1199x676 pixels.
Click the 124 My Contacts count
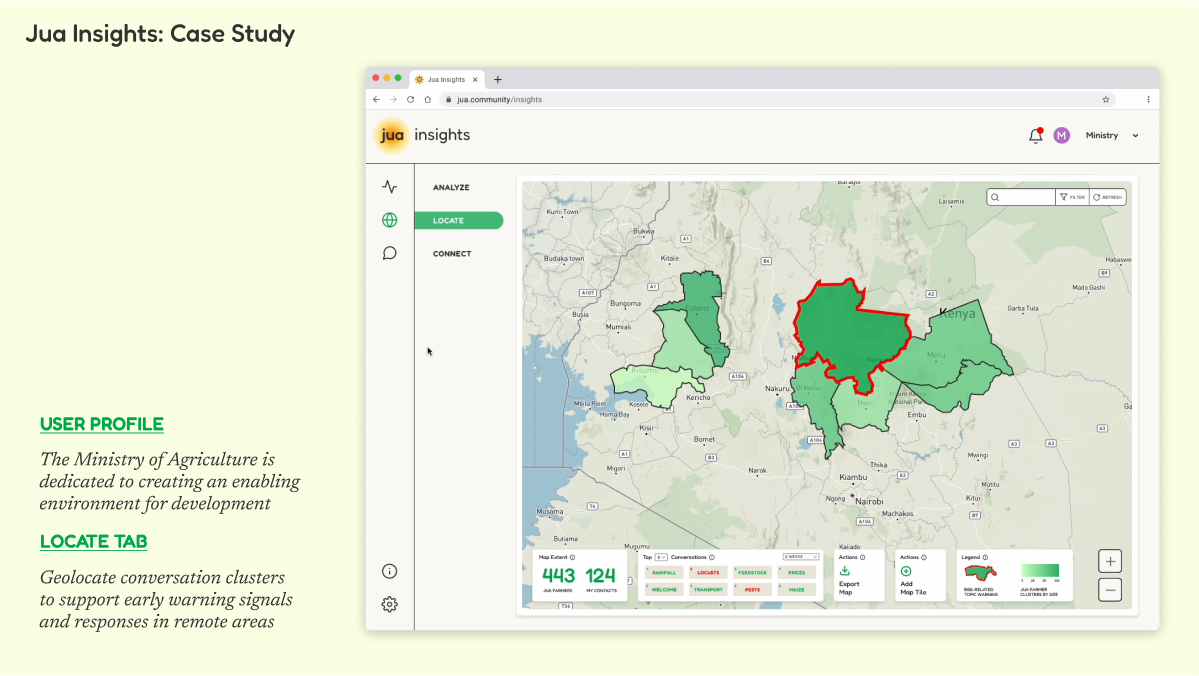600,576
